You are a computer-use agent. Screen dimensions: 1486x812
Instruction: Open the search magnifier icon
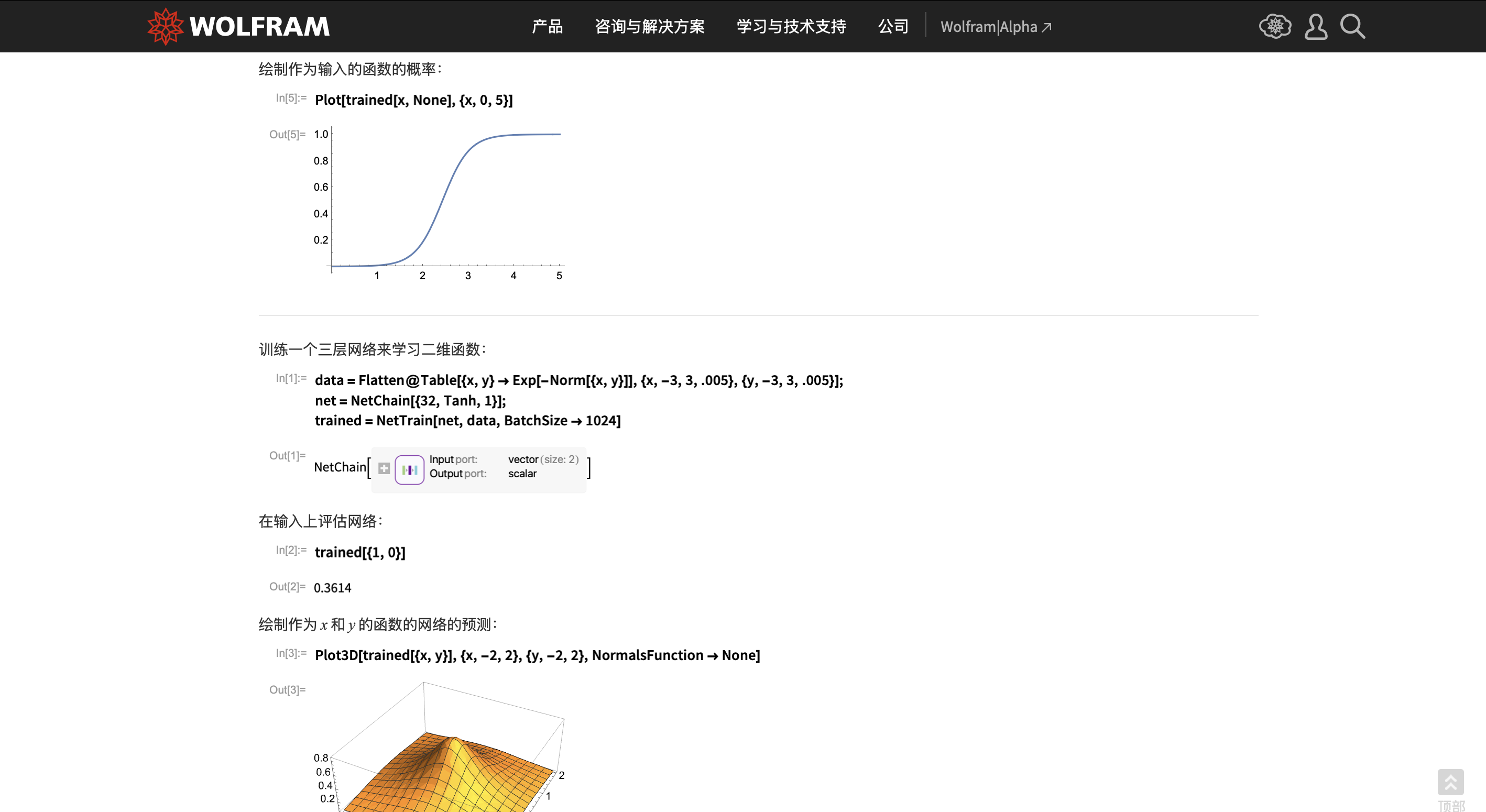(x=1352, y=27)
